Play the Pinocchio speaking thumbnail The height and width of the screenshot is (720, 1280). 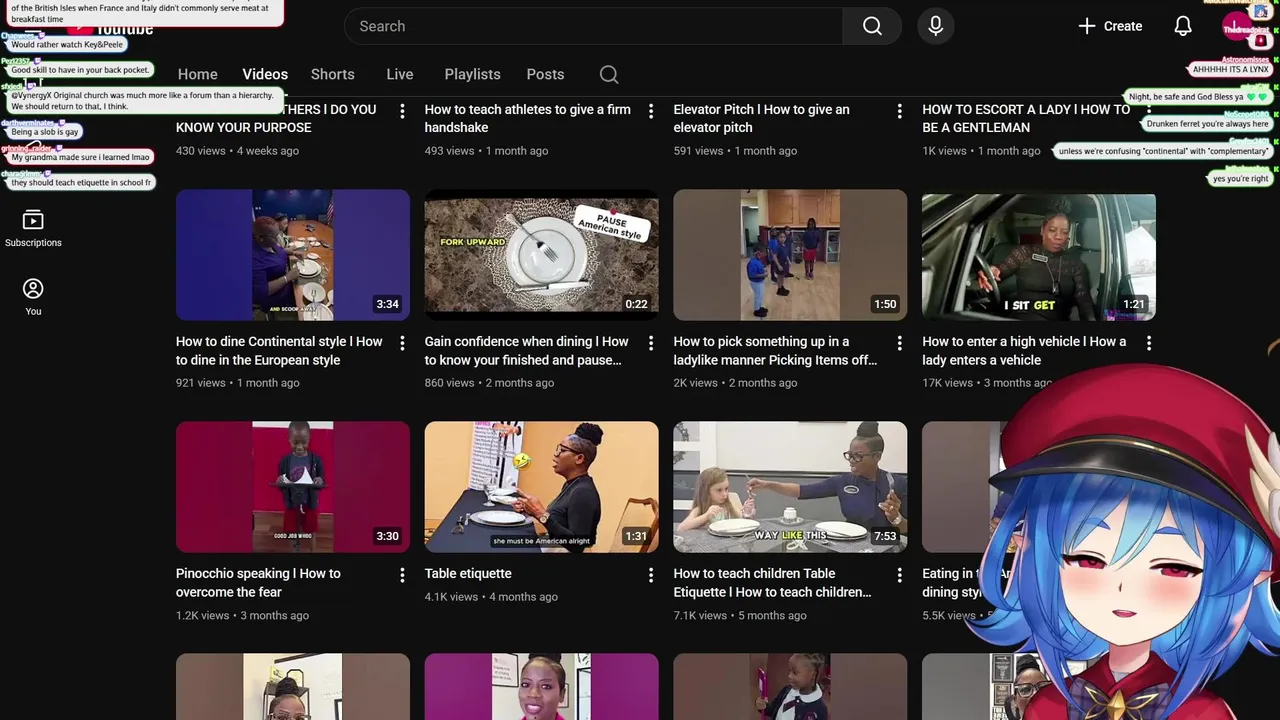pyautogui.click(x=293, y=487)
